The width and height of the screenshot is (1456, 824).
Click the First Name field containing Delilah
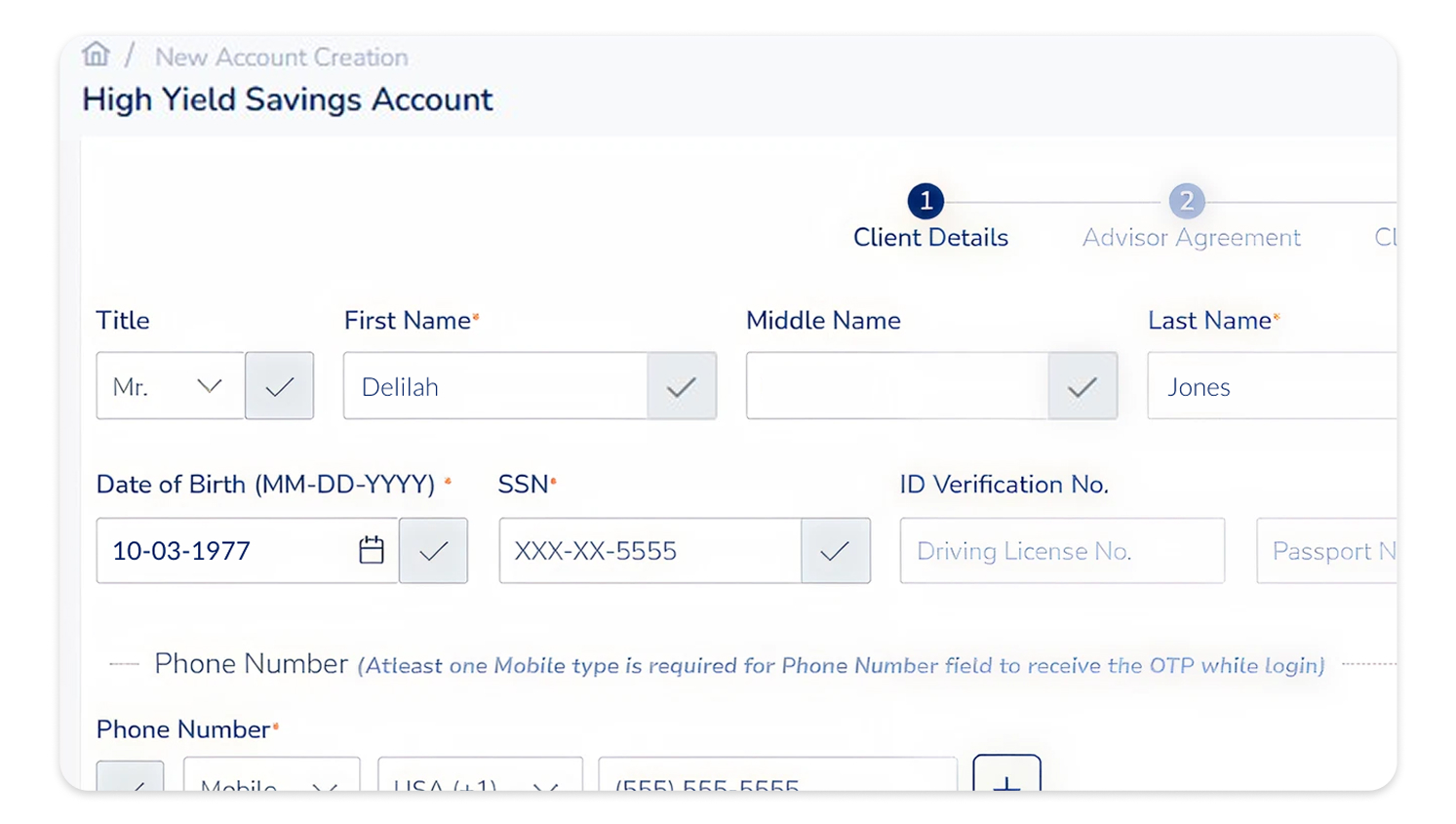(495, 386)
